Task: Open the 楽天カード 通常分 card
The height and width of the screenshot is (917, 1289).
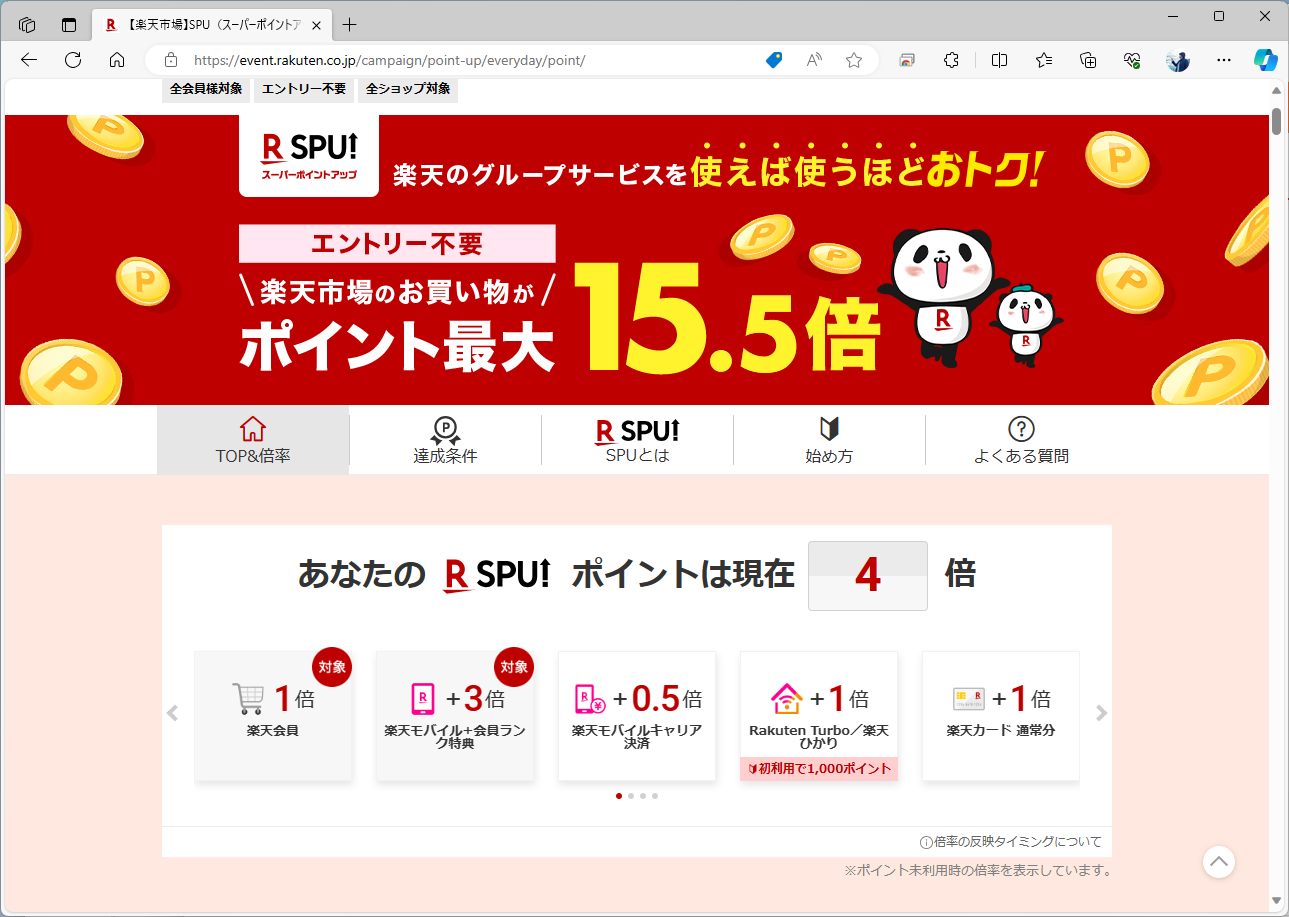Action: (1001, 716)
